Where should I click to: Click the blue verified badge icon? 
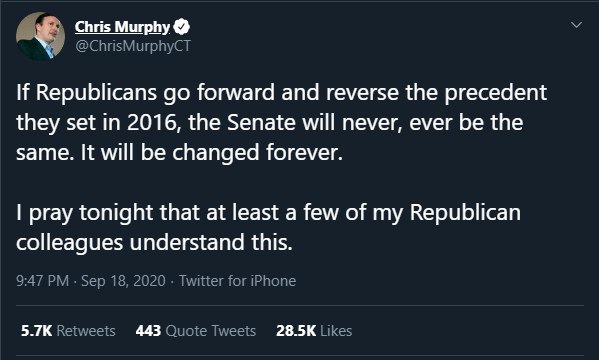click(x=181, y=27)
